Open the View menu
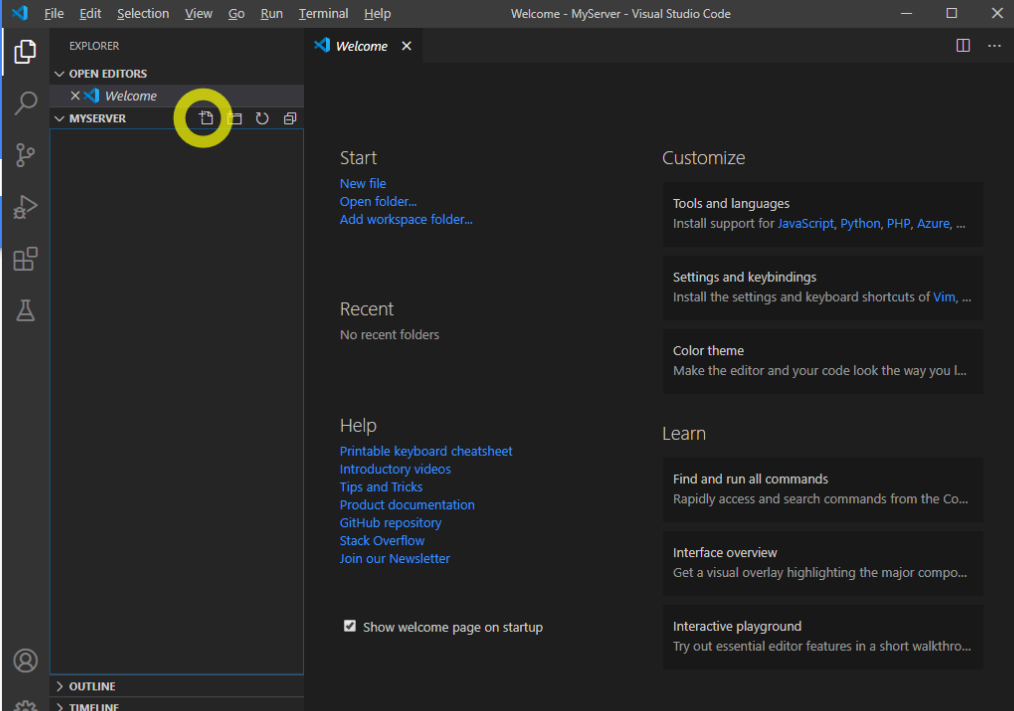The height and width of the screenshot is (711, 1014). point(199,14)
